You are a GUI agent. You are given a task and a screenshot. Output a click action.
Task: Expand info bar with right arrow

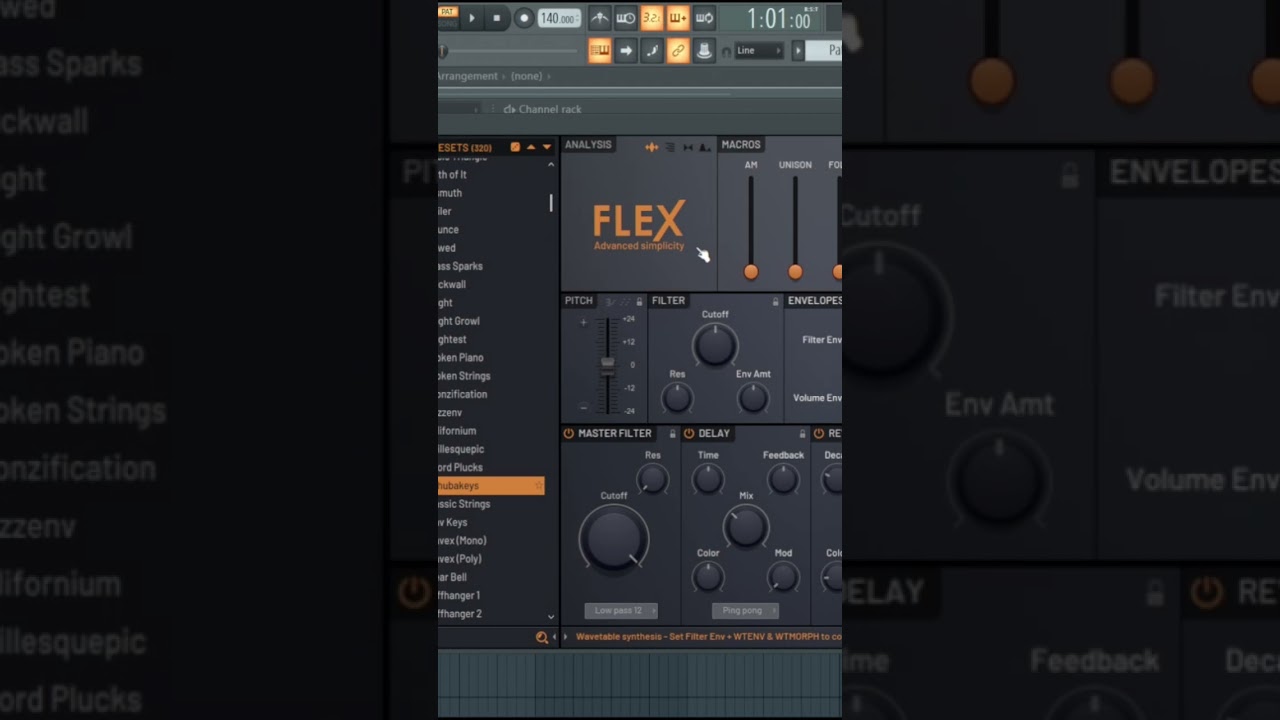click(x=566, y=636)
